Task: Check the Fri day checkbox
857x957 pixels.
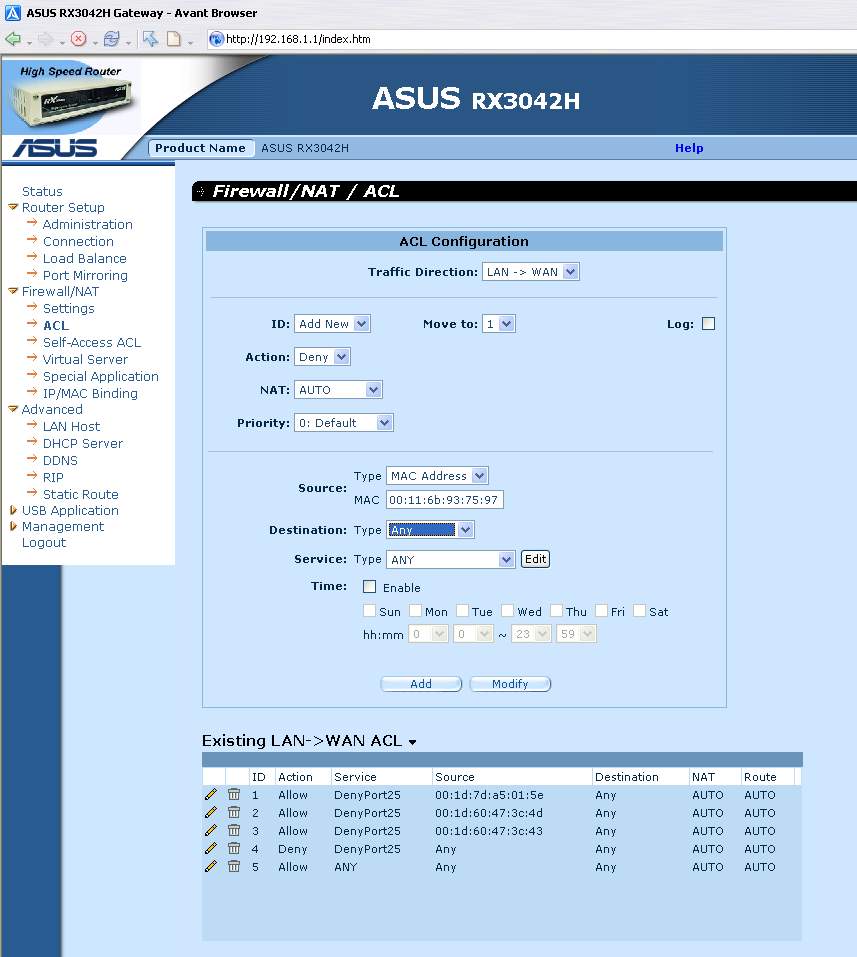Action: tap(601, 611)
